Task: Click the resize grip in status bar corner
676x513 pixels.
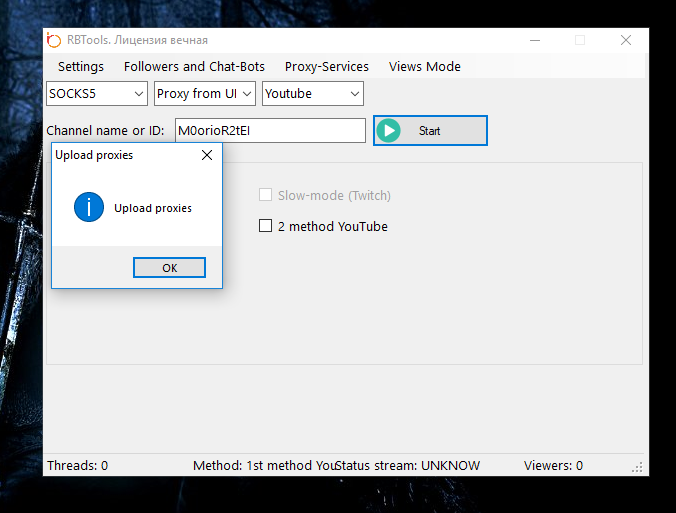Action: 638,467
